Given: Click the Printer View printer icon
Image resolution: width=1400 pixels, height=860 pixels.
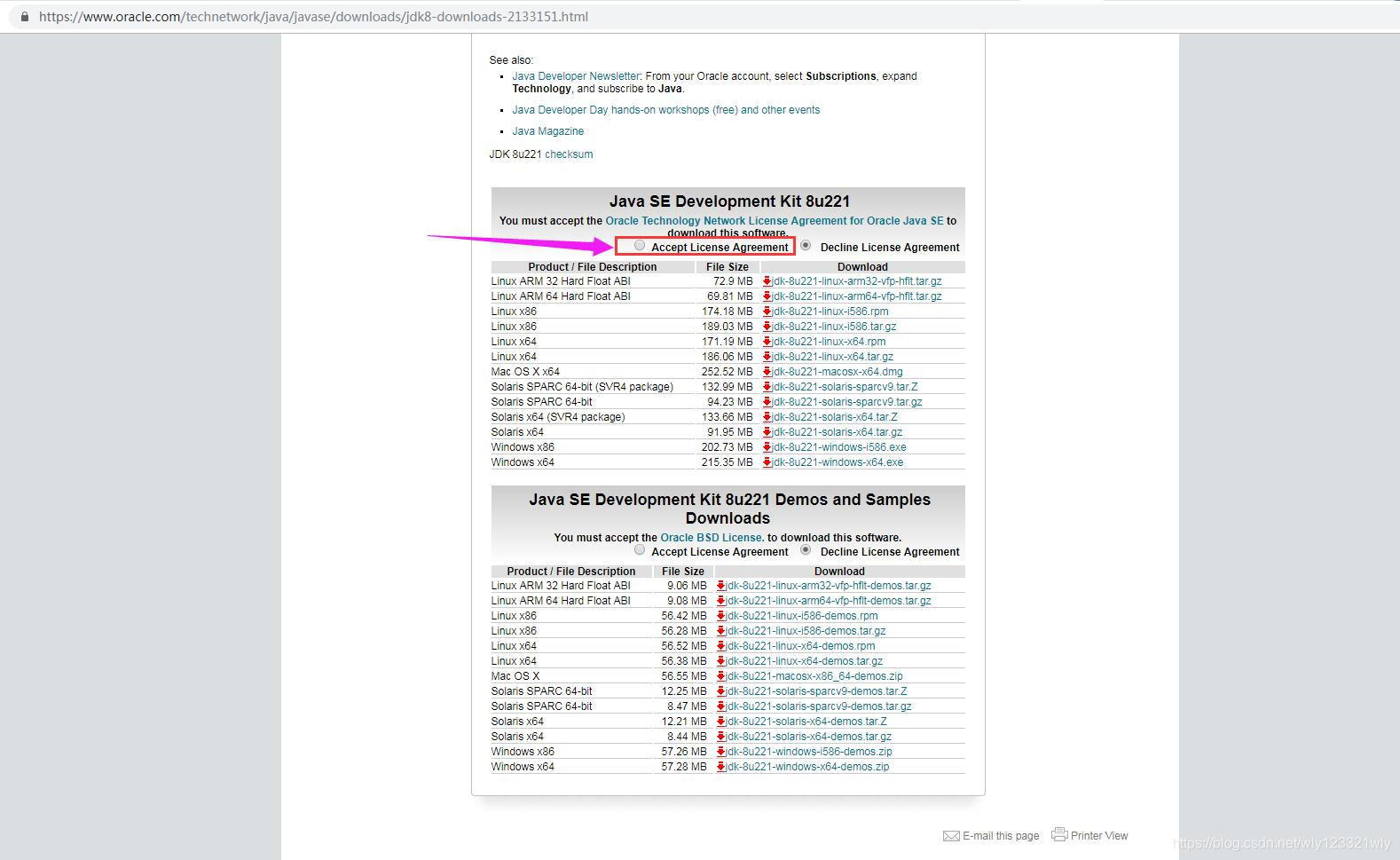Looking at the screenshot, I should (x=1059, y=834).
